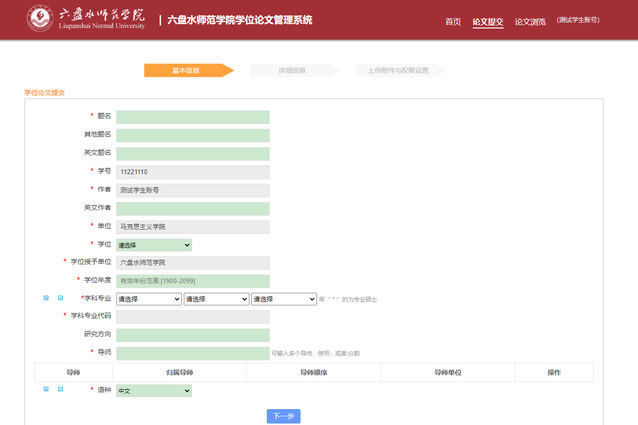Click into the 导师 advisor field
The image size is (638, 425).
pyautogui.click(x=193, y=353)
